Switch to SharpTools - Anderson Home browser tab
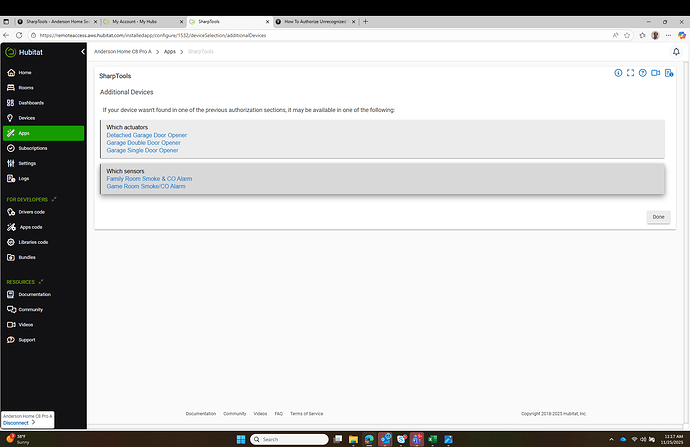This screenshot has height=447, width=690. pyautogui.click(x=57, y=22)
